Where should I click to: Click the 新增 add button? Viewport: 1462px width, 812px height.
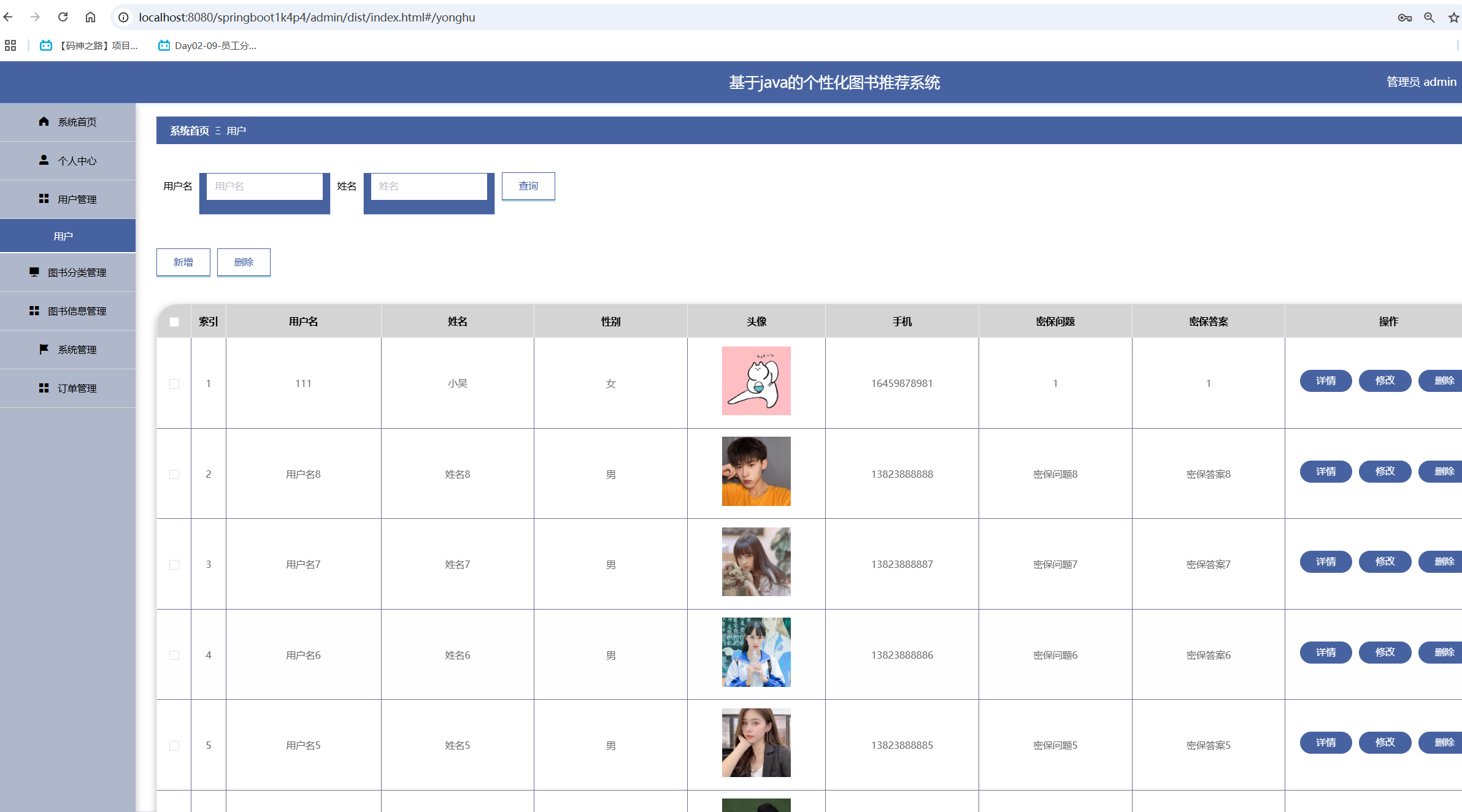183,262
